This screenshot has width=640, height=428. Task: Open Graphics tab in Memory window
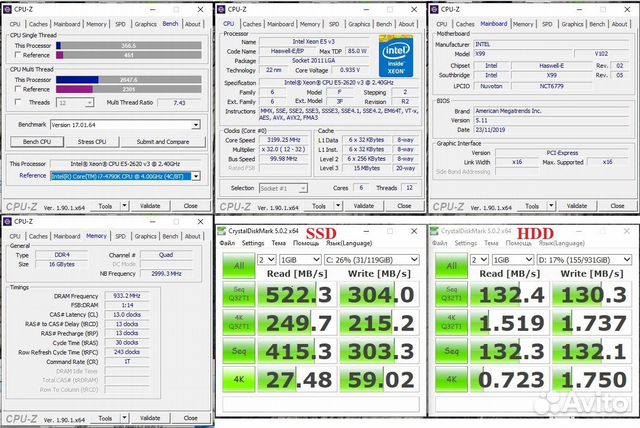pos(146,236)
